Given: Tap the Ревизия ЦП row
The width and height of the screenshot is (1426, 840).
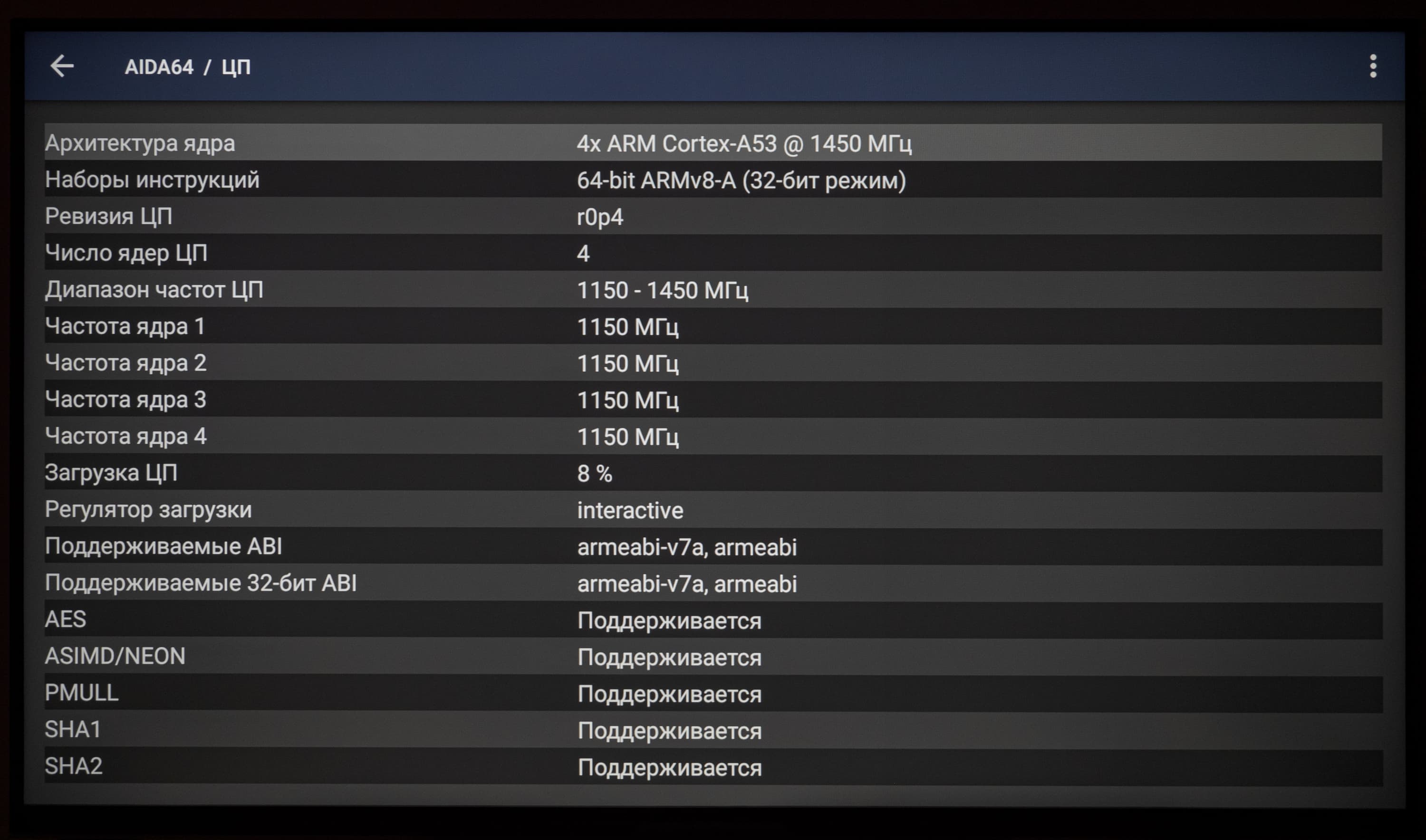Looking at the screenshot, I should (x=713, y=216).
